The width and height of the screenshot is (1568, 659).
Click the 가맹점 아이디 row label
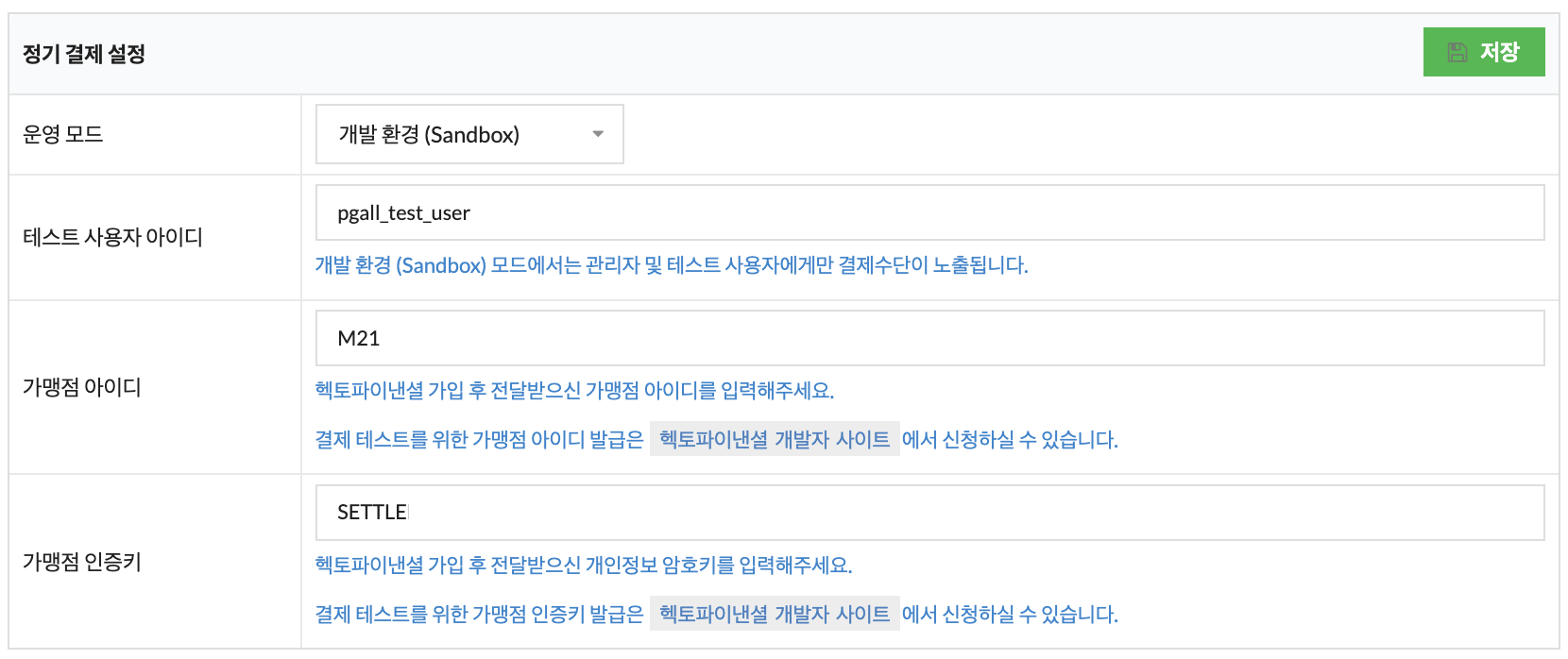click(x=82, y=387)
